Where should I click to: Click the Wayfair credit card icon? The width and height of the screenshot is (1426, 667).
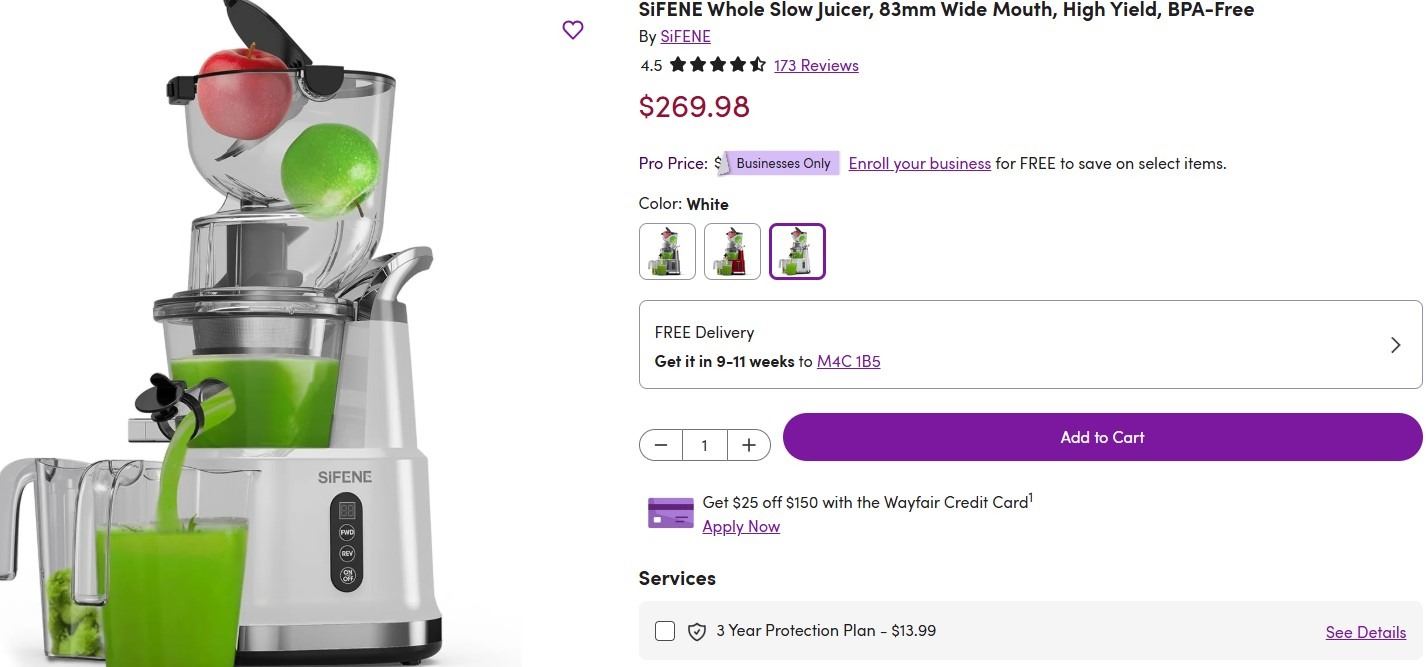(670, 513)
